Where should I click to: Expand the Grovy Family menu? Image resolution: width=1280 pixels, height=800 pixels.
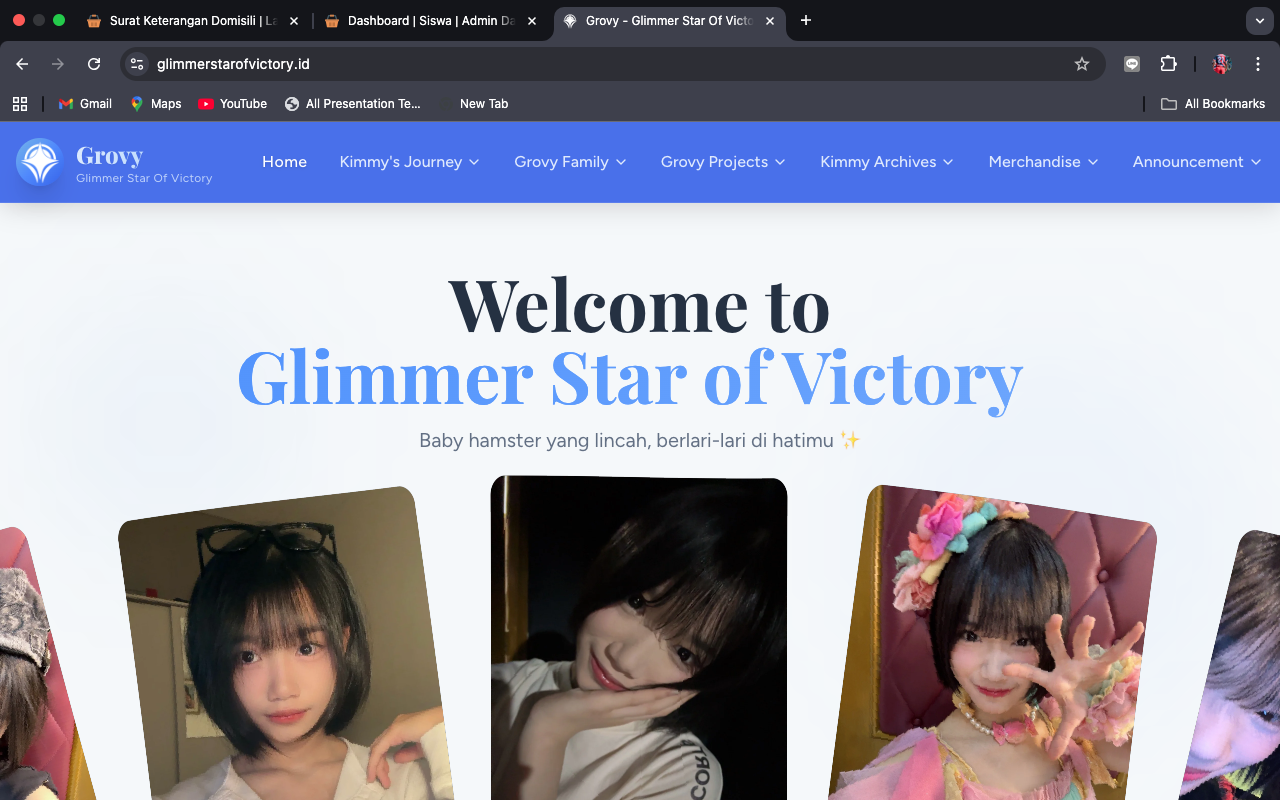pos(571,162)
